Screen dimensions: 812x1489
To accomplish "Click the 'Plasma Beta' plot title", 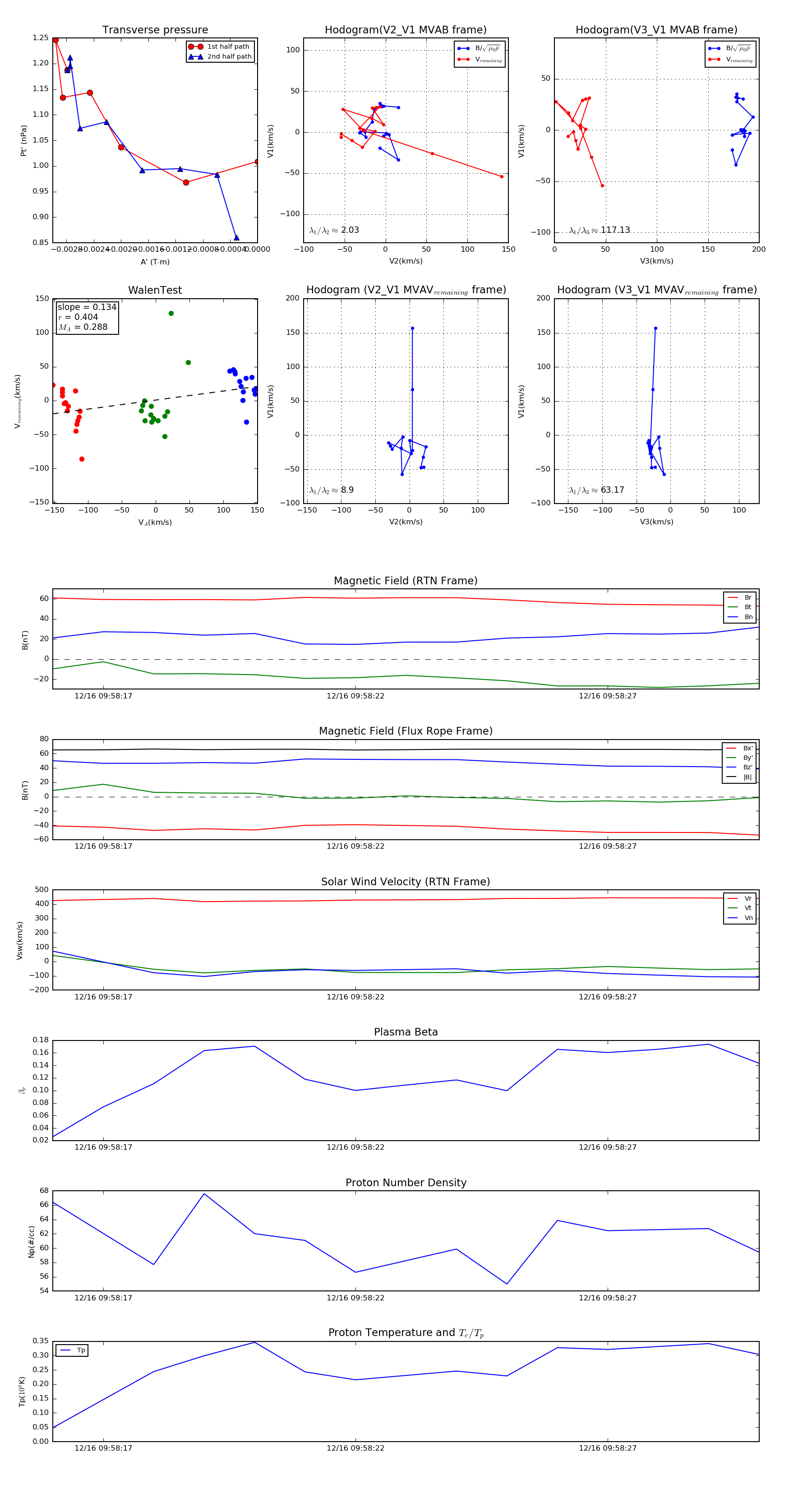I will (x=406, y=1032).
